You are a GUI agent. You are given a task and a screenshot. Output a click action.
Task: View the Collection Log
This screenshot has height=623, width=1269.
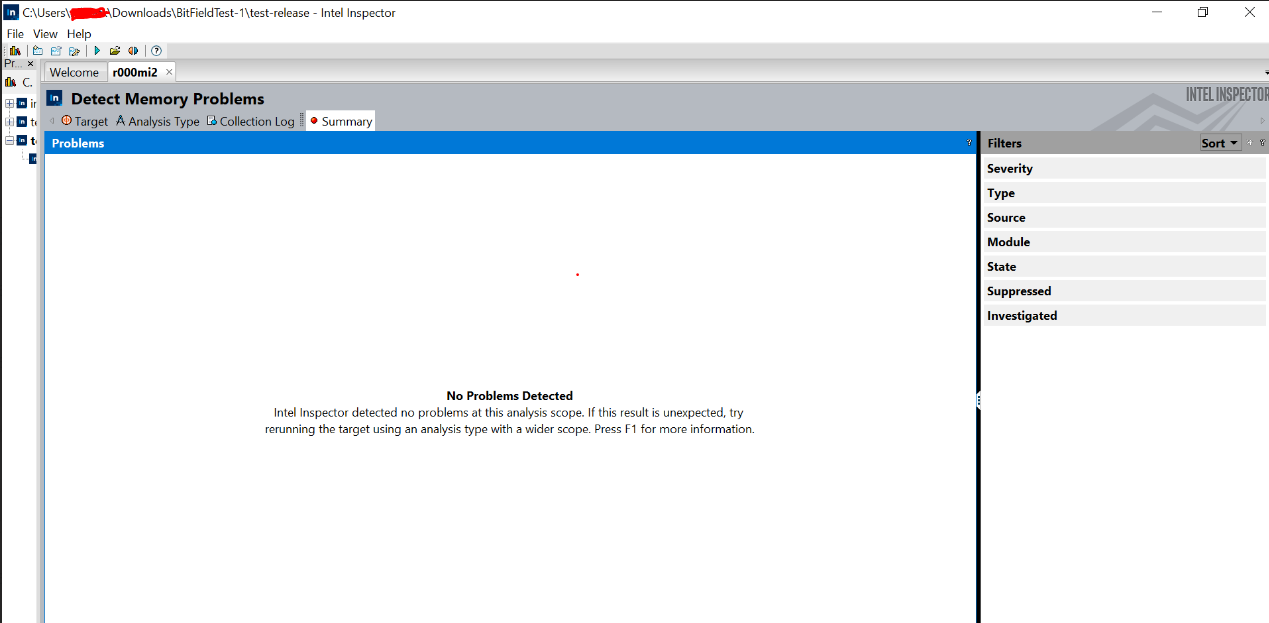coord(250,120)
